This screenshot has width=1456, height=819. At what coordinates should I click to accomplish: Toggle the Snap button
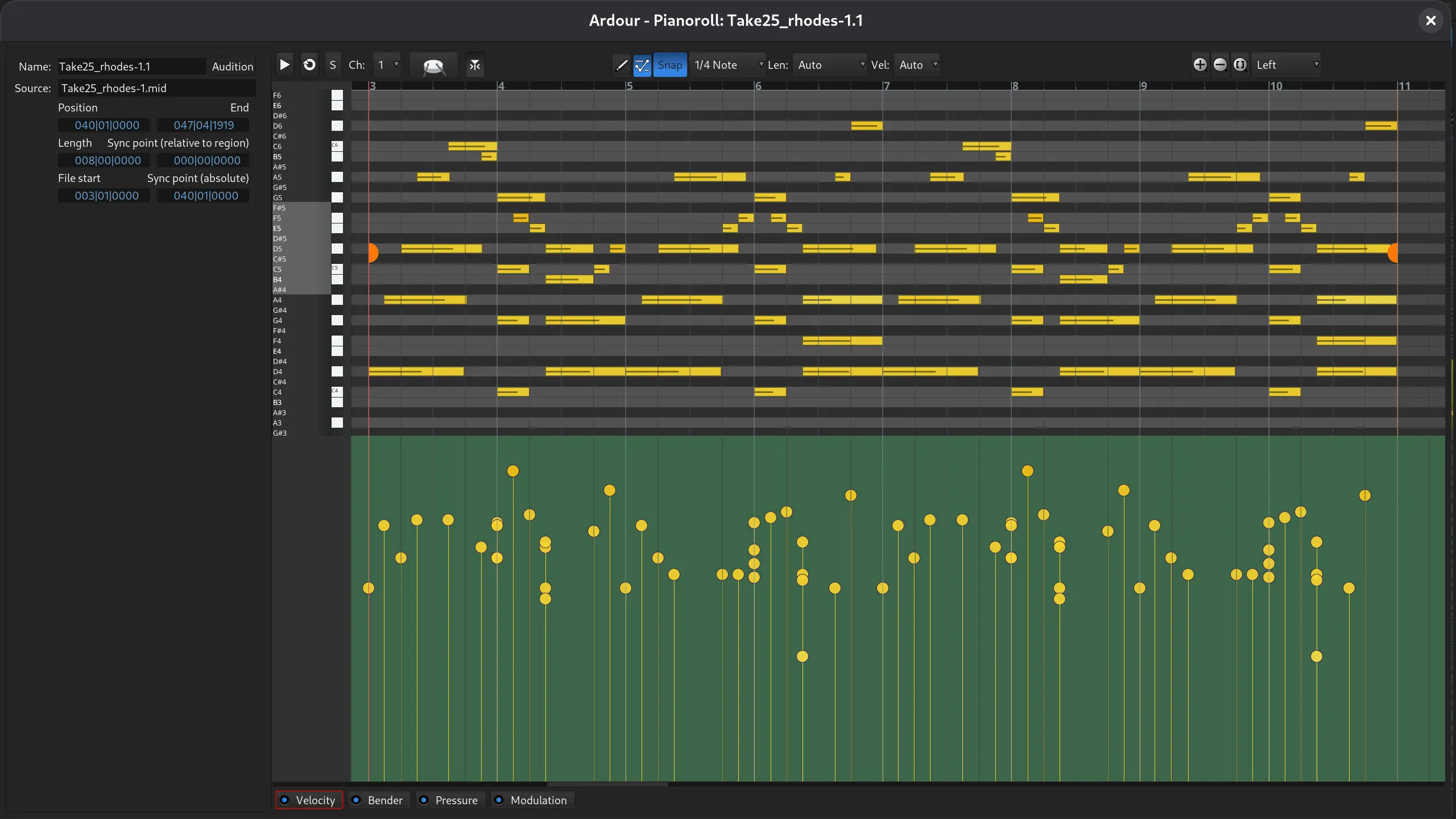pos(669,65)
